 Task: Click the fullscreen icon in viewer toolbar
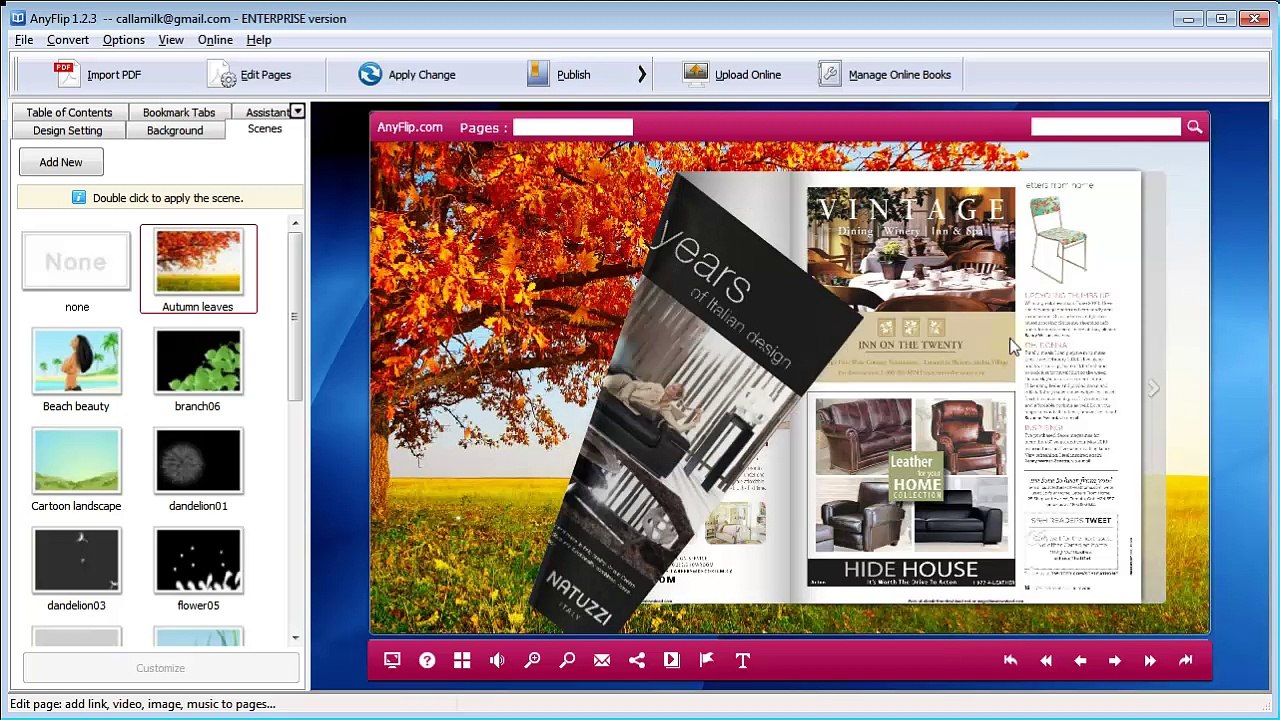[392, 660]
